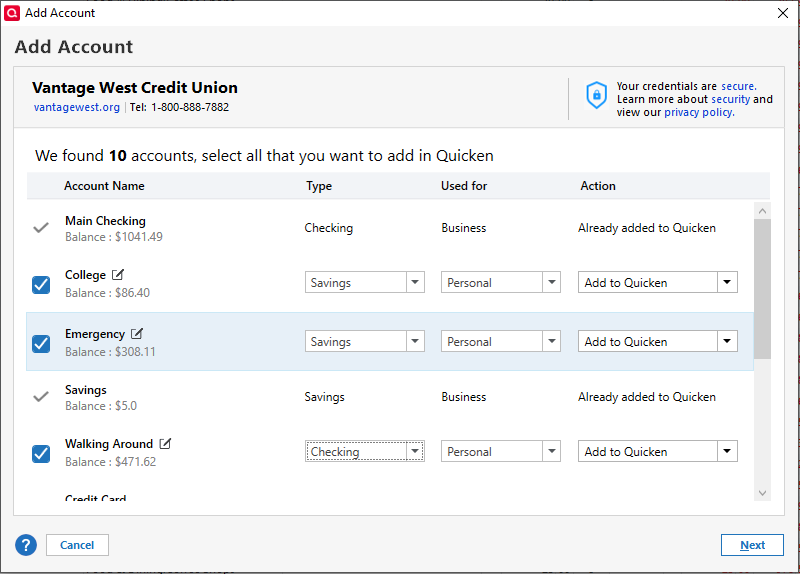The width and height of the screenshot is (800, 574).
Task: Click the blue help question mark icon
Action: pyautogui.click(x=26, y=545)
